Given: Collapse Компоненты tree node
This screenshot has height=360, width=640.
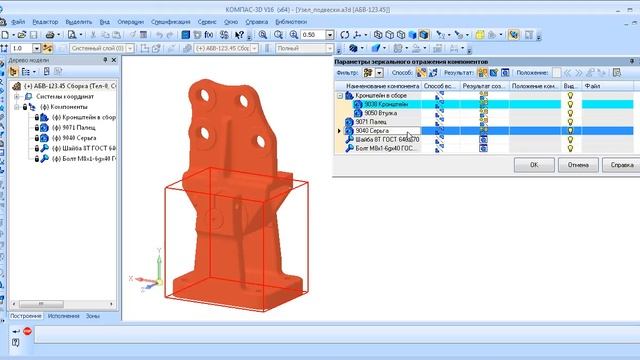Looking at the screenshot, I should (x=17, y=107).
